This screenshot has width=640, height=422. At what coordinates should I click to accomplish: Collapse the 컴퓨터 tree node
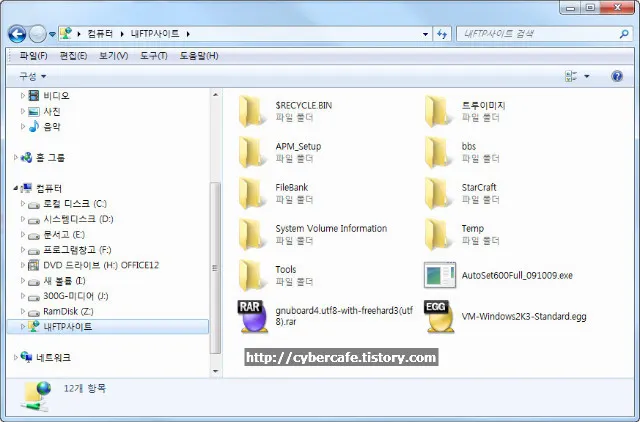[15, 188]
